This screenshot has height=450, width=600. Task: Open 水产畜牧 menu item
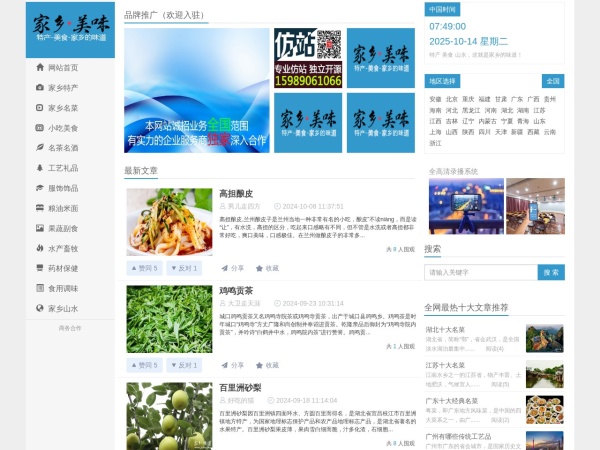(x=63, y=248)
